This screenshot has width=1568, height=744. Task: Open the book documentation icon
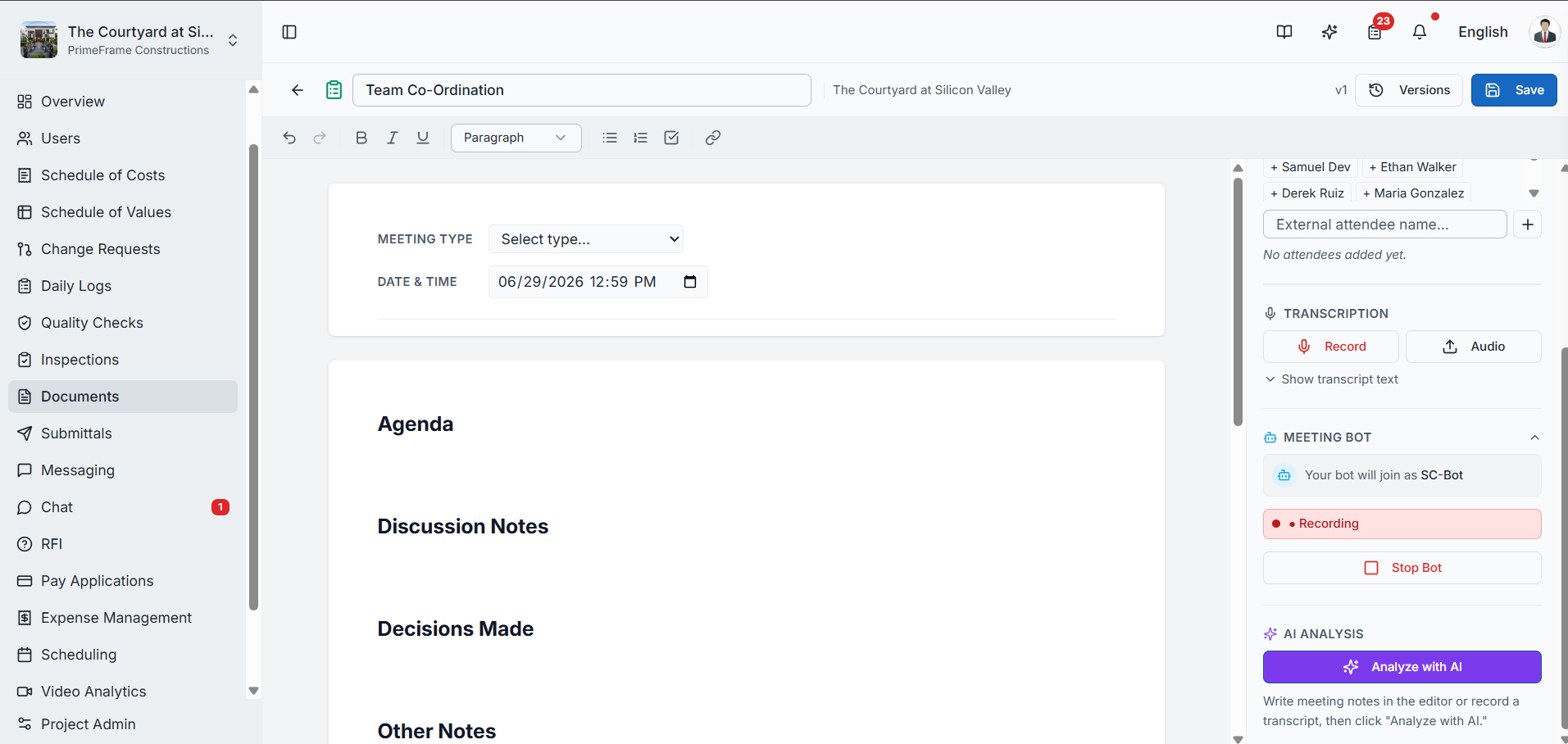pyautogui.click(x=1284, y=32)
